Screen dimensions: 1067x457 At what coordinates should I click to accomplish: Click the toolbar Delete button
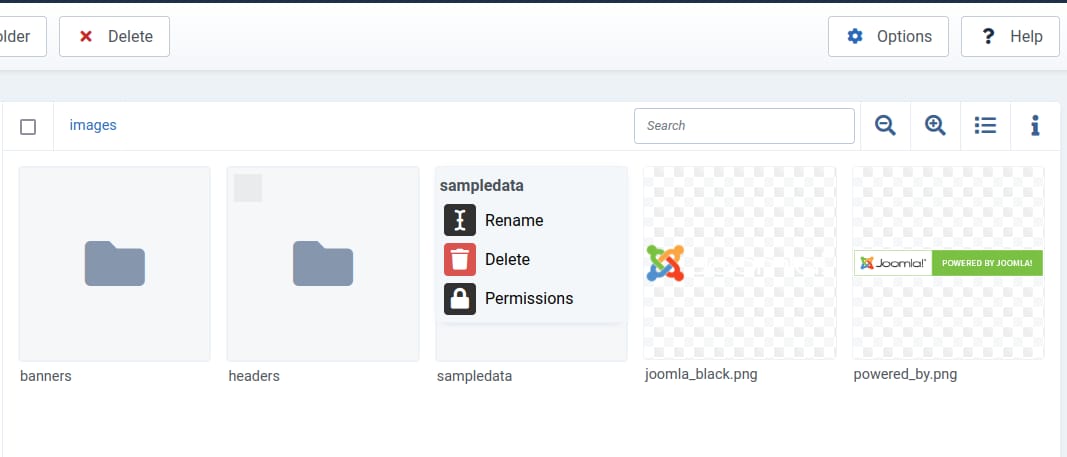114,37
